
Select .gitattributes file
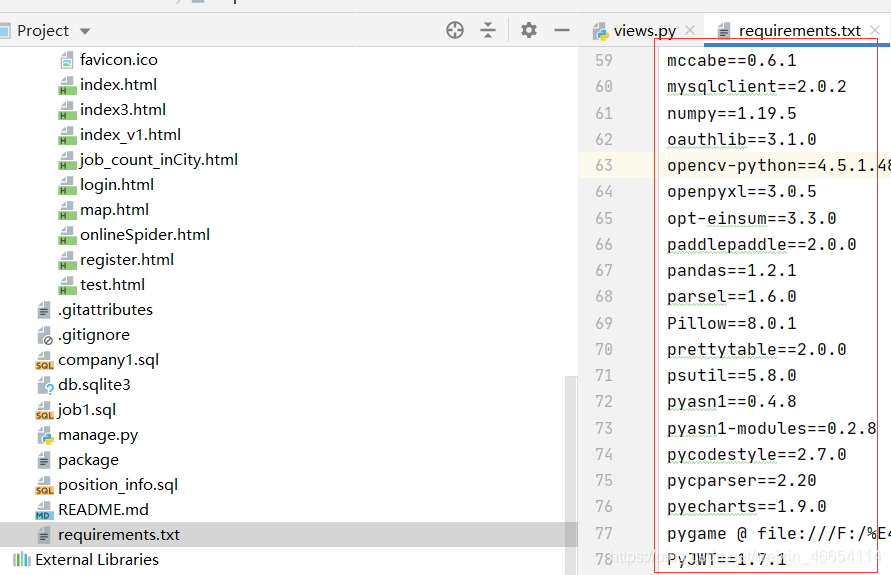coord(105,310)
